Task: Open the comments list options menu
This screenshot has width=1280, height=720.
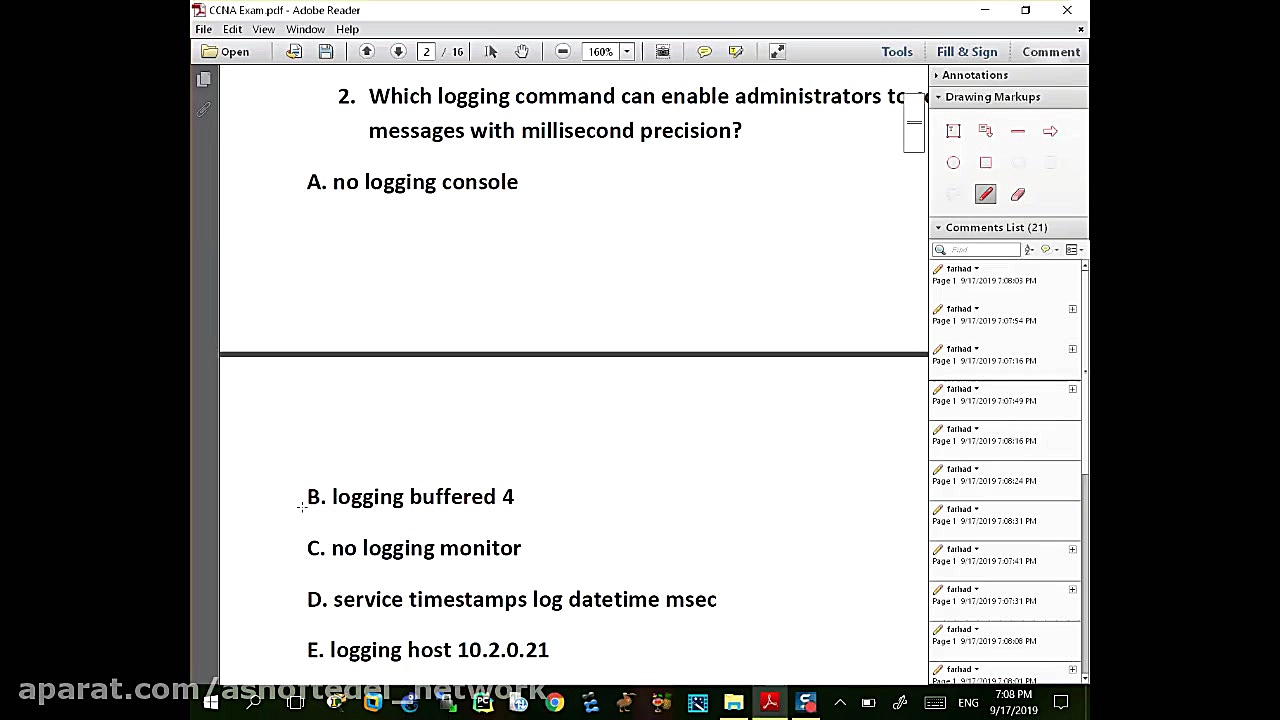Action: (1074, 250)
